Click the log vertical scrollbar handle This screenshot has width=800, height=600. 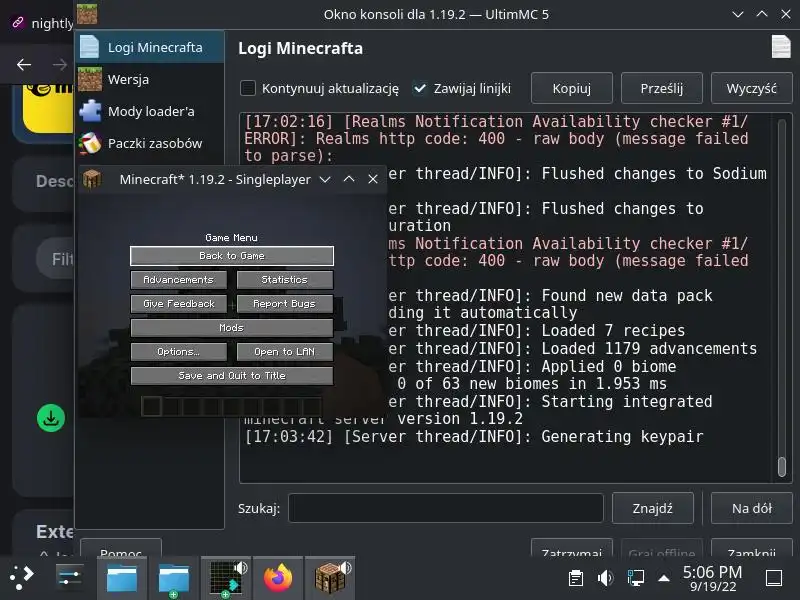[x=782, y=466]
